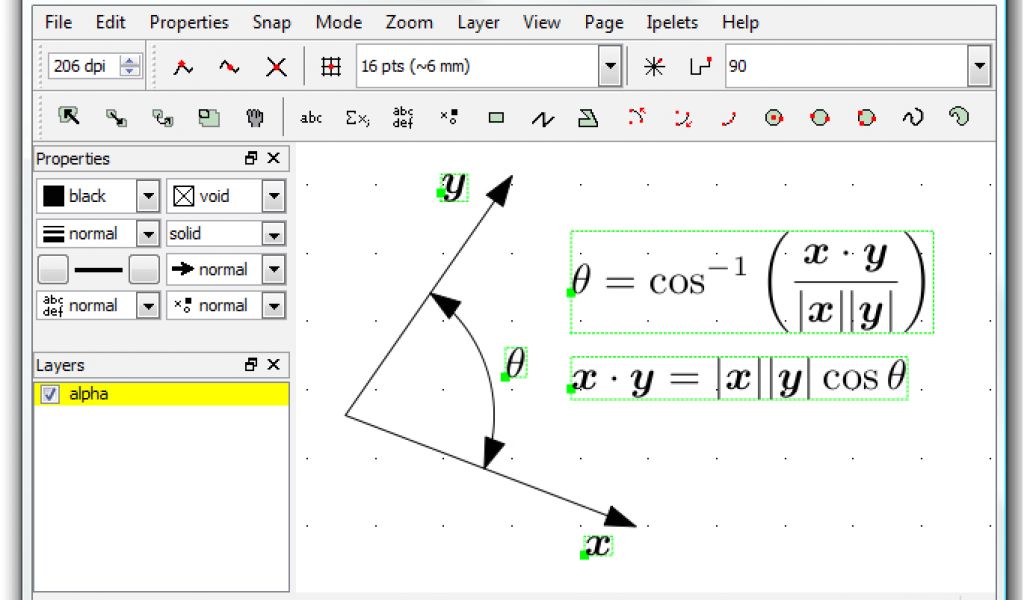Pick the math formula (Σx) tool
1024x600 pixels.
coord(357,118)
